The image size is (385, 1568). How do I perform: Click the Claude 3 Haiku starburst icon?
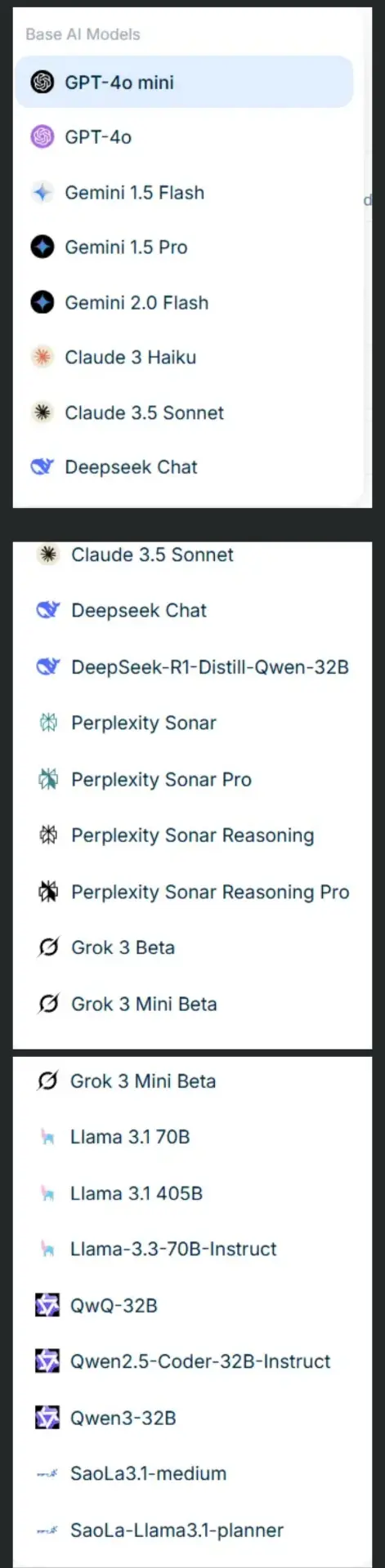[x=42, y=357]
